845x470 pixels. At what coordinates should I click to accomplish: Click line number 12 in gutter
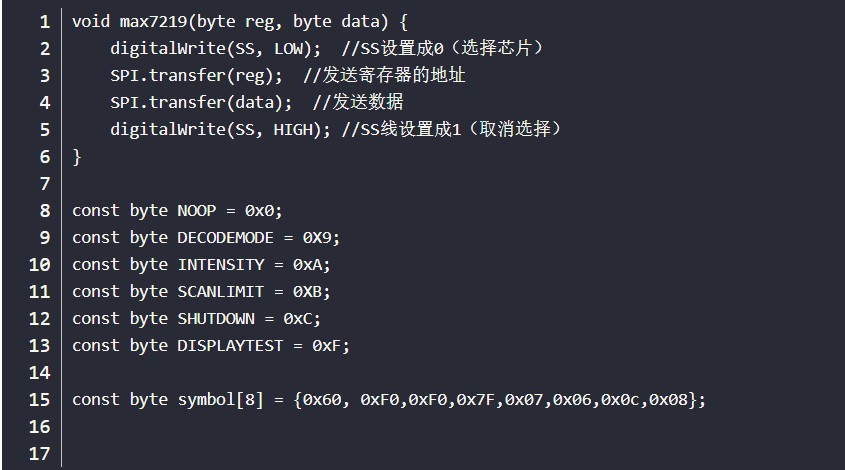pyautogui.click(x=39, y=319)
